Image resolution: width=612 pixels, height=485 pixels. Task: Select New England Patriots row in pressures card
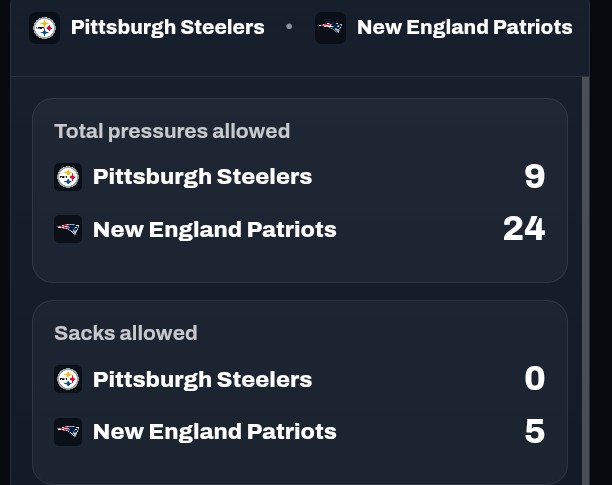299,229
